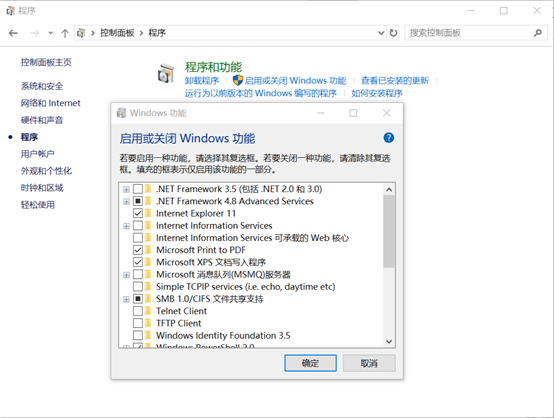554x418 pixels.
Task: Select 控制面板 in the breadcrumb
Action: coord(117,33)
